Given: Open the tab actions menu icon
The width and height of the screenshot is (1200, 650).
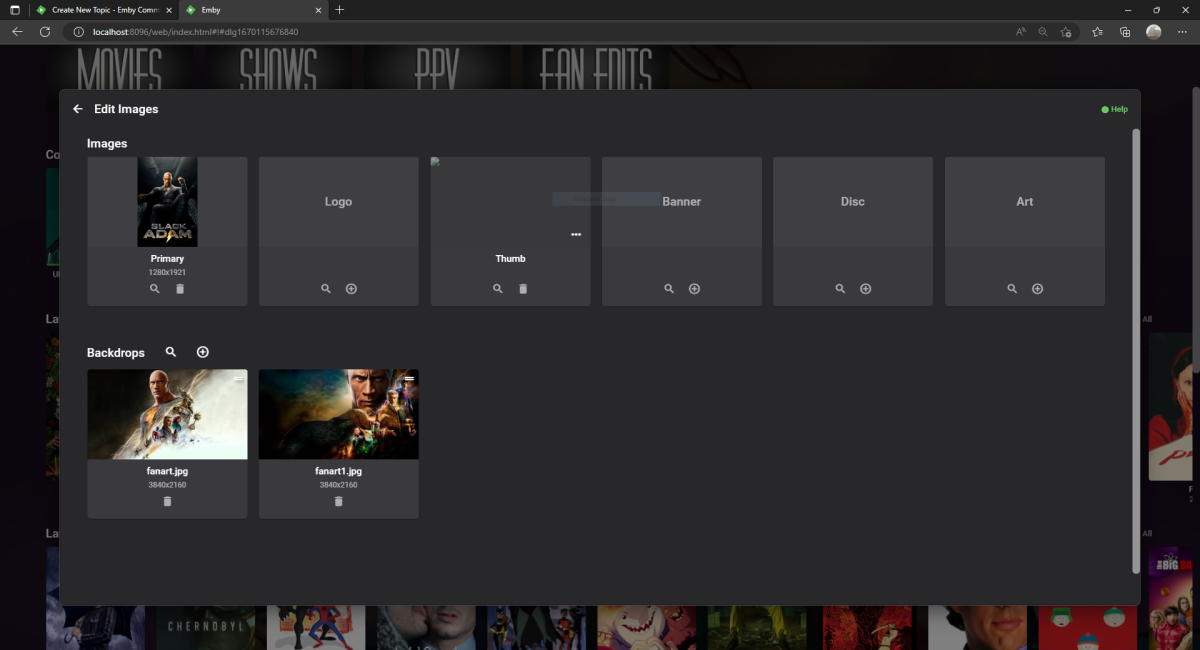Looking at the screenshot, I should pos(15,9).
